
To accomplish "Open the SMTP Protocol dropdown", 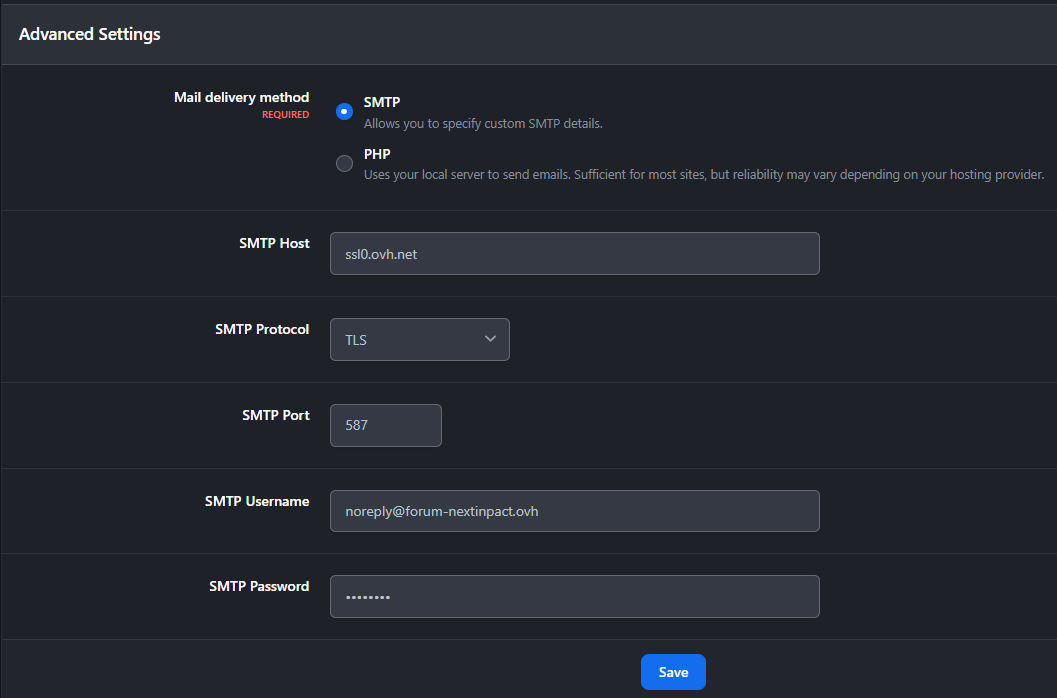I will [x=419, y=339].
